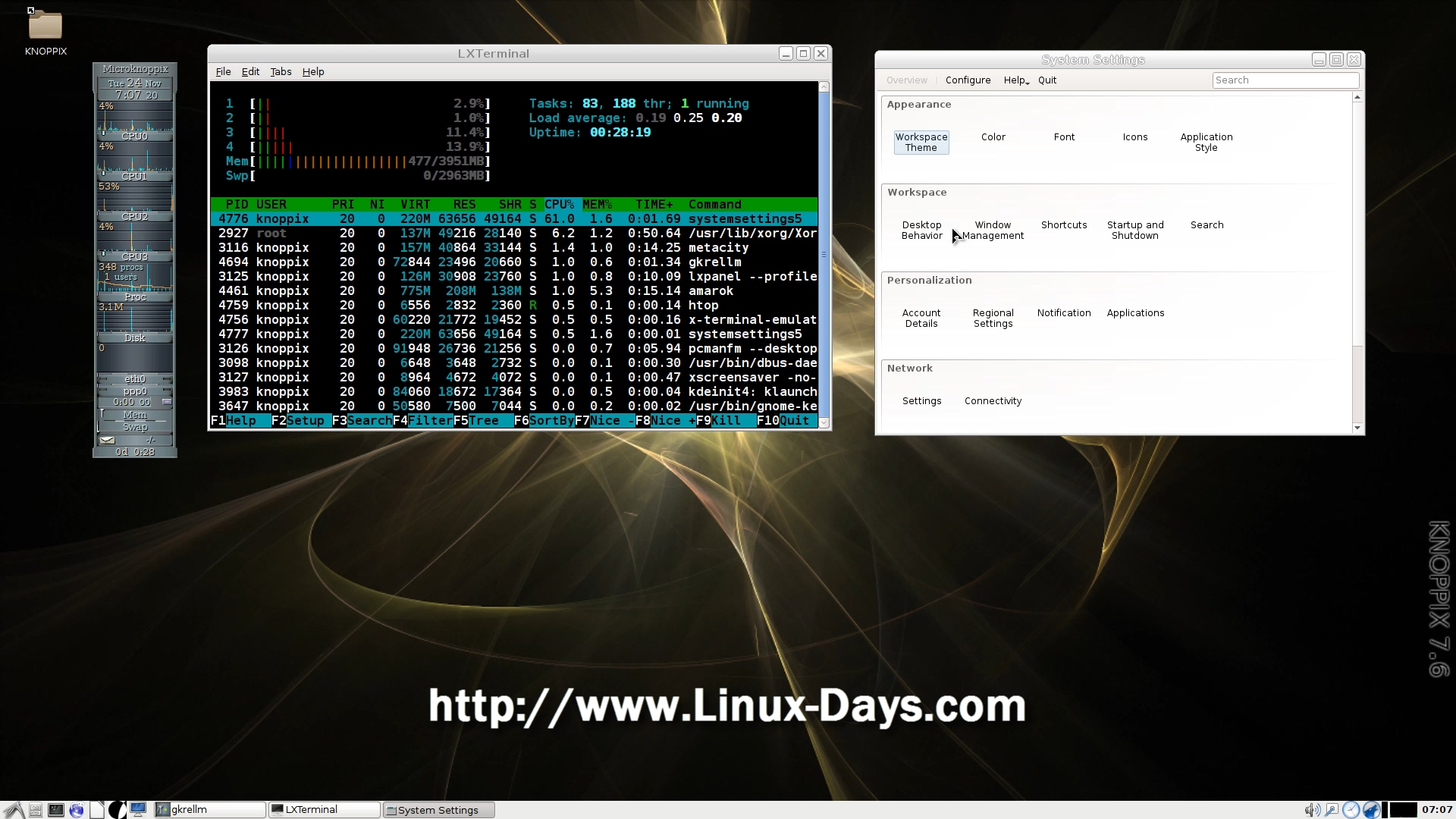Click the clock applet tray icon
The height and width of the screenshot is (819, 1456).
tap(1351, 810)
